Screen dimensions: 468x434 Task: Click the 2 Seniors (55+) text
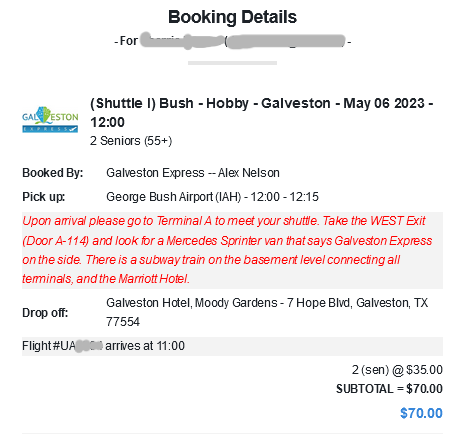[131, 141]
